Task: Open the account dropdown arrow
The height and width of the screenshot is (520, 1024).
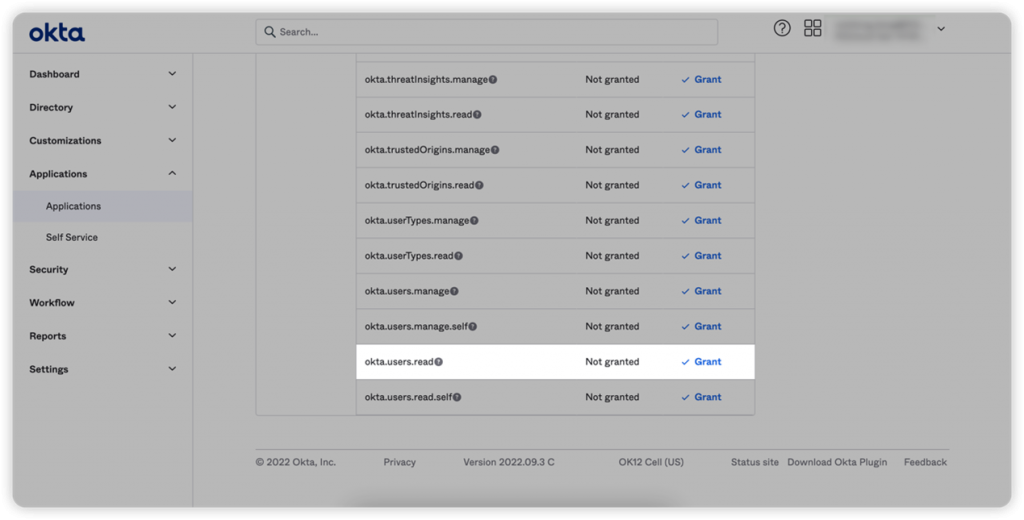Action: tap(941, 29)
